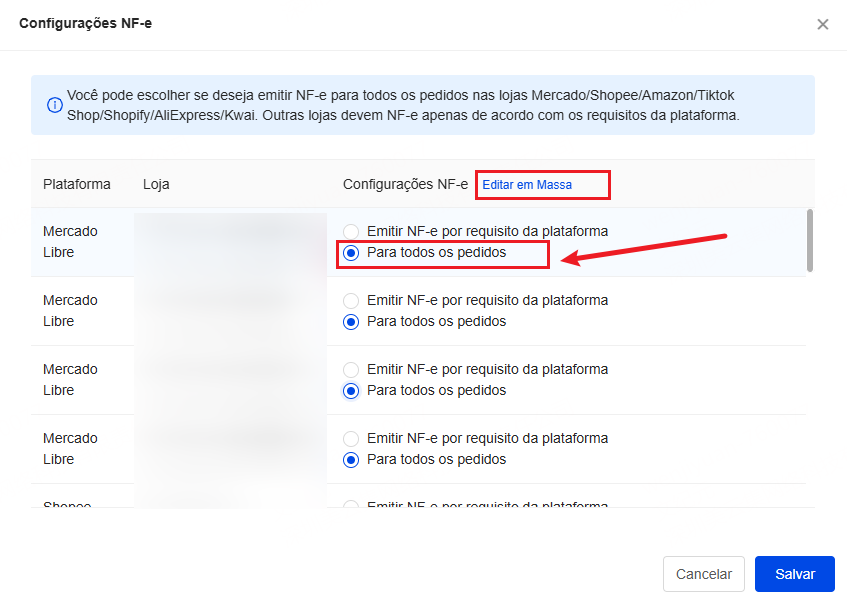Select 'Emitir NF-e por requisito' in first Mercado Libre row
Screen dimensions: 847x604
351,232
